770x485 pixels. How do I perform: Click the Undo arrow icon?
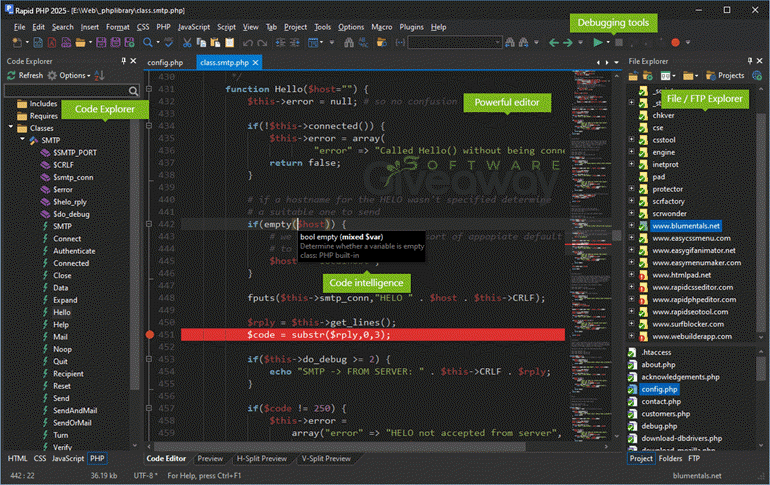(x=248, y=43)
